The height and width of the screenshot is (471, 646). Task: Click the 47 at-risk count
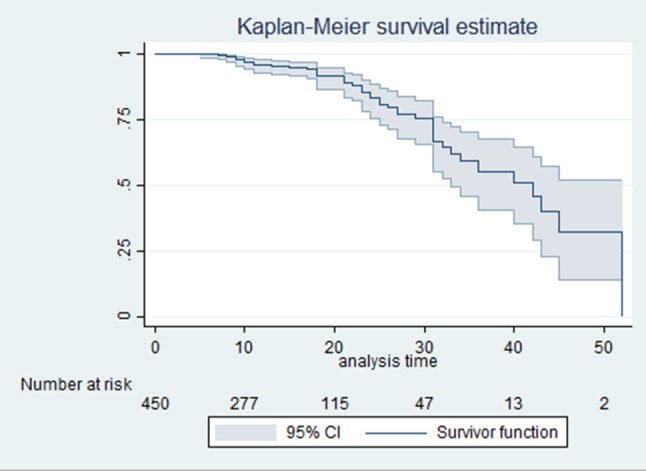pyautogui.click(x=424, y=404)
